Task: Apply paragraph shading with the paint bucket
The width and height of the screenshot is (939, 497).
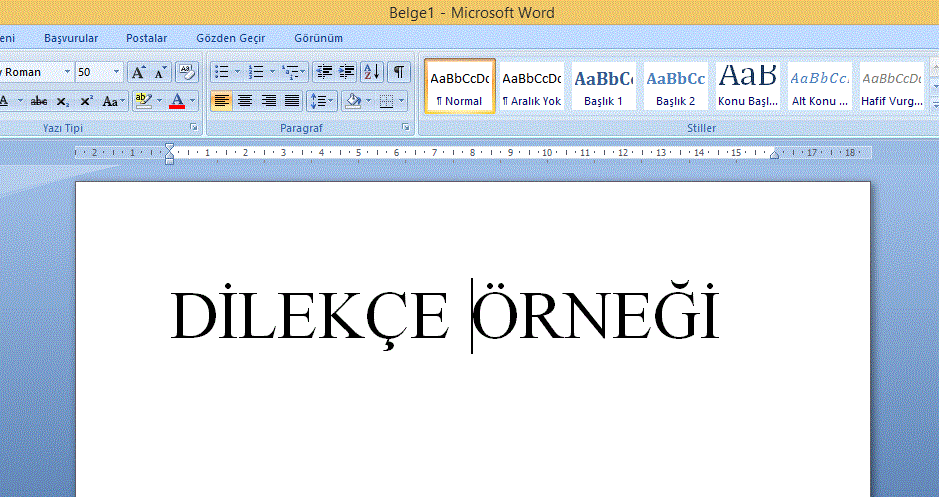Action: pos(353,101)
